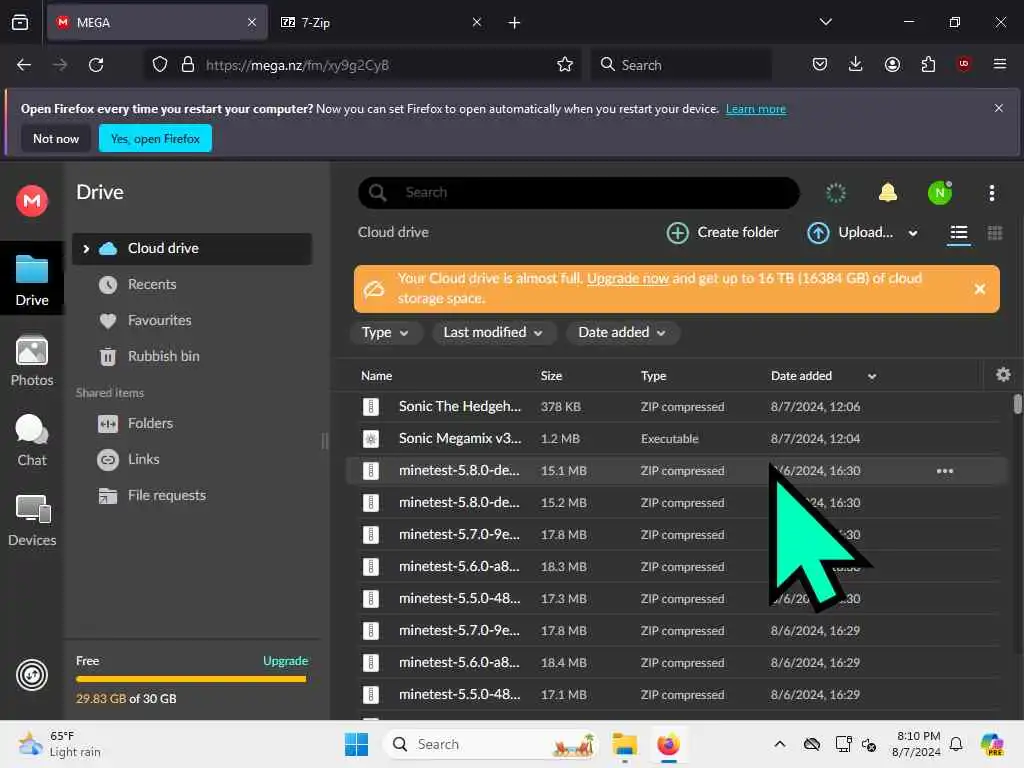Open the Last modified filter dropdown
Screen dimensions: 1024x768
[493, 332]
